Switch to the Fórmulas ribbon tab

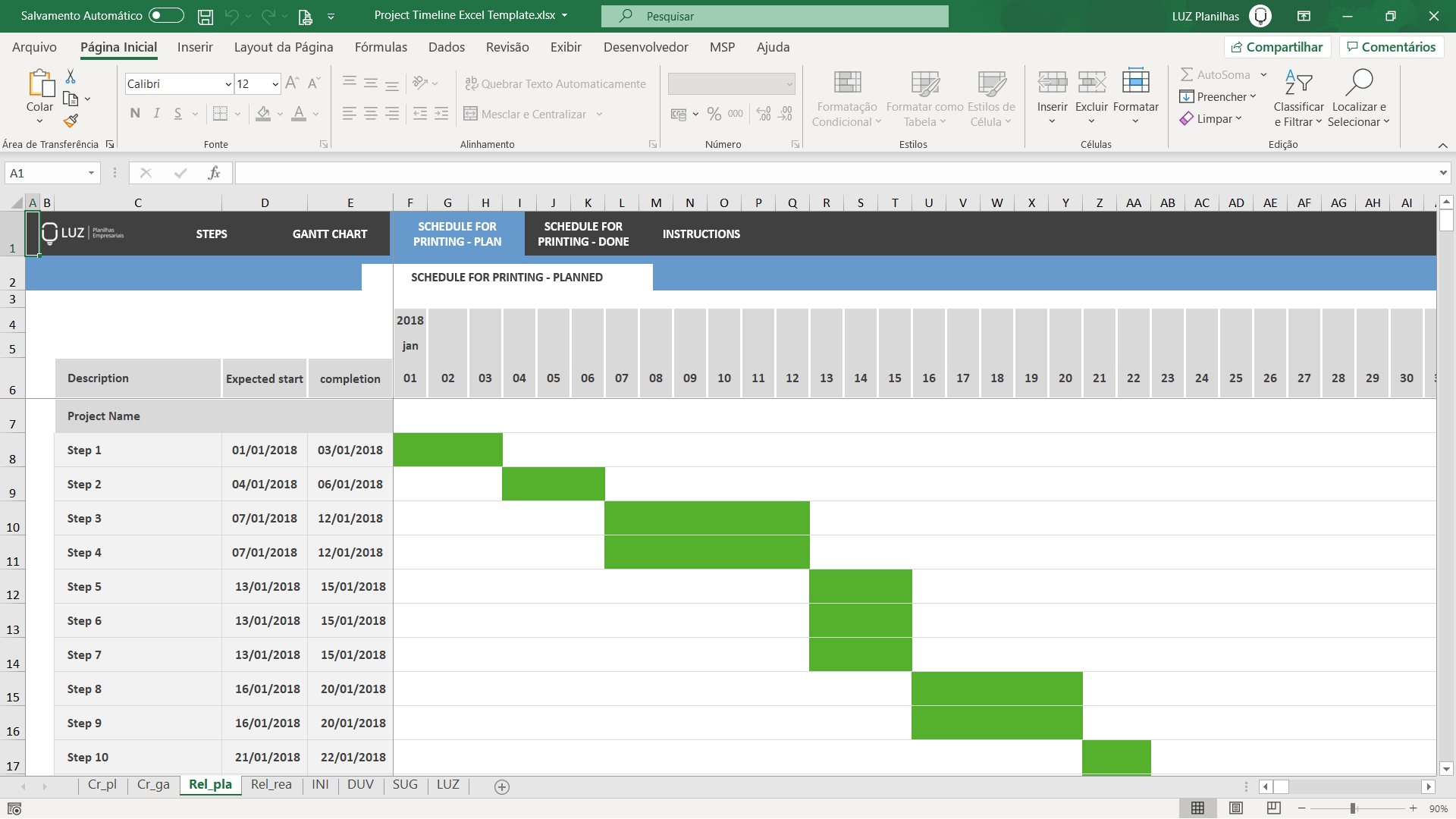coord(381,47)
